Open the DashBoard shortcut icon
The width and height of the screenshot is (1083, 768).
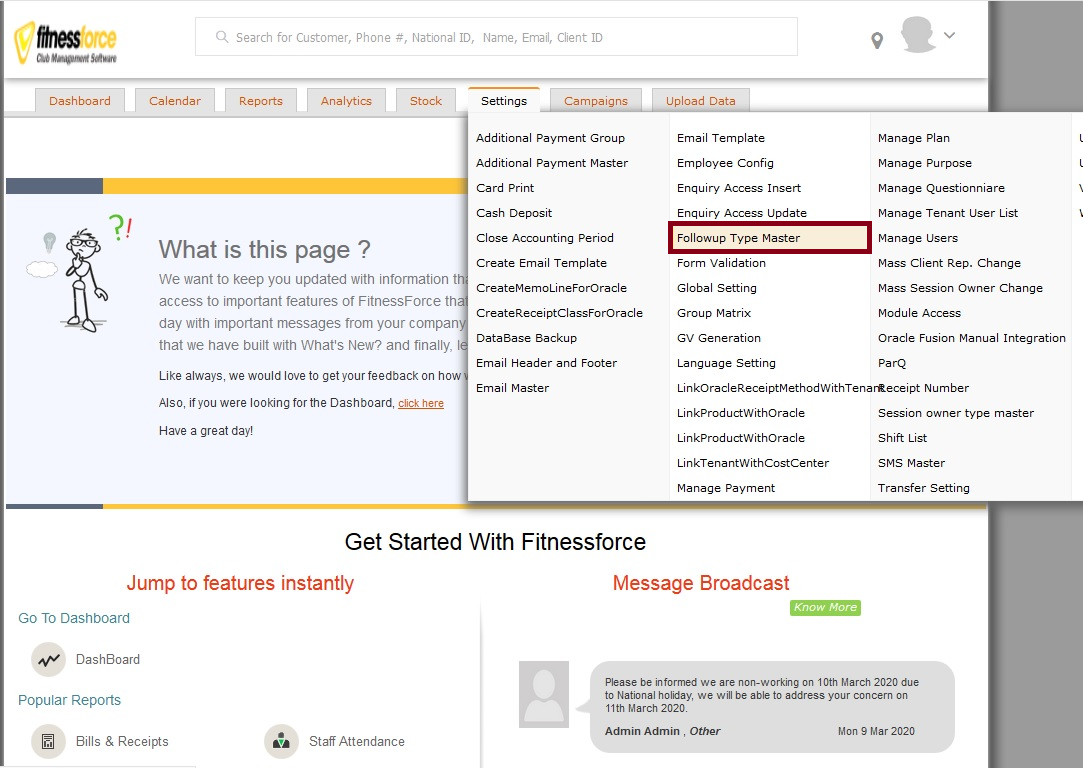click(48, 660)
